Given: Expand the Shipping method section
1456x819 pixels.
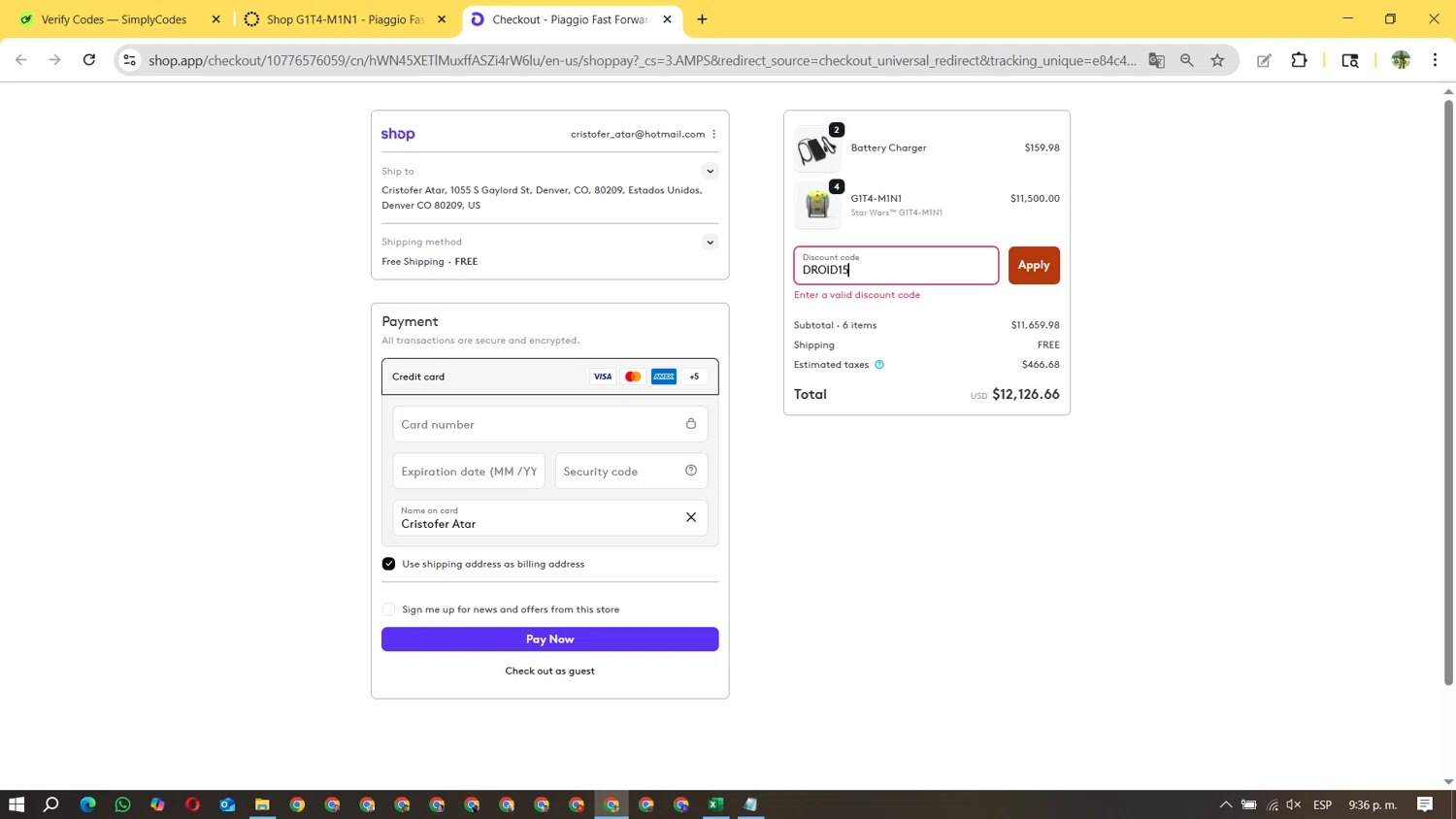Looking at the screenshot, I should click(x=711, y=242).
